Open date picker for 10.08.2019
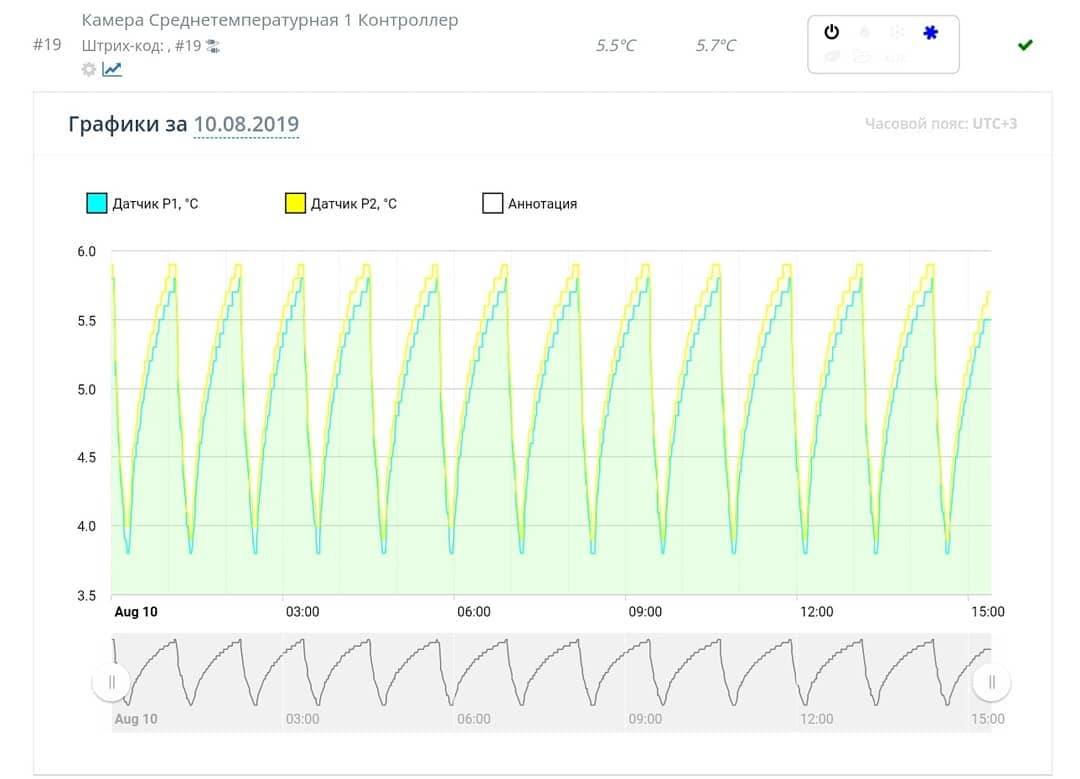This screenshot has height=779, width=1080. tap(246, 124)
